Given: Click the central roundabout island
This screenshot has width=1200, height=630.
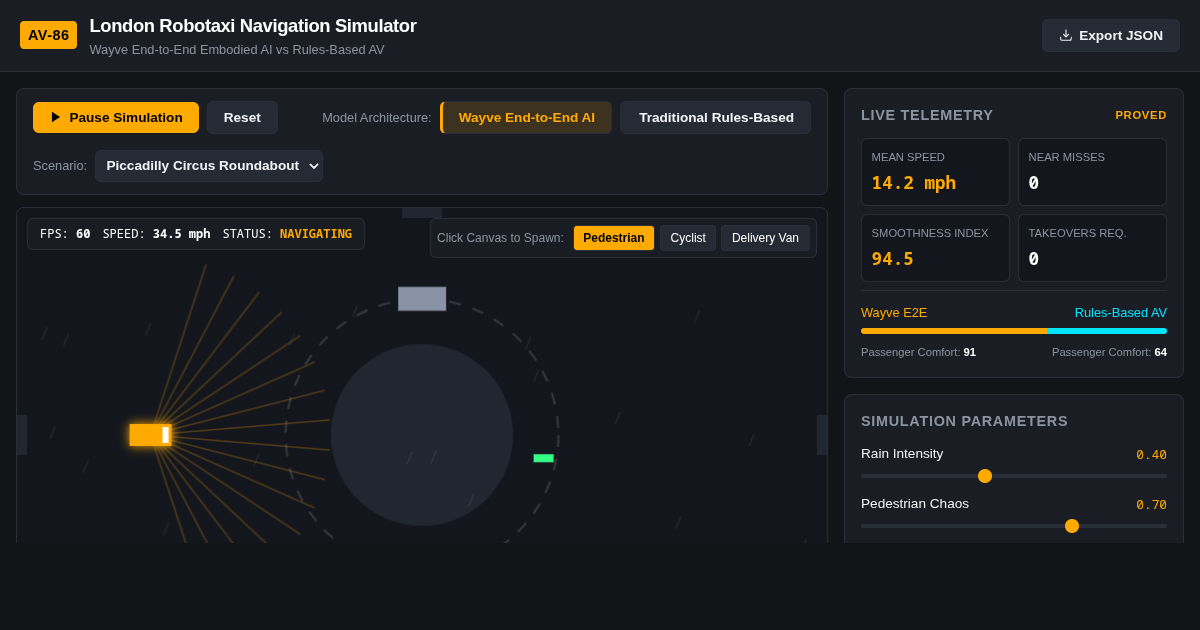Looking at the screenshot, I should [422, 435].
